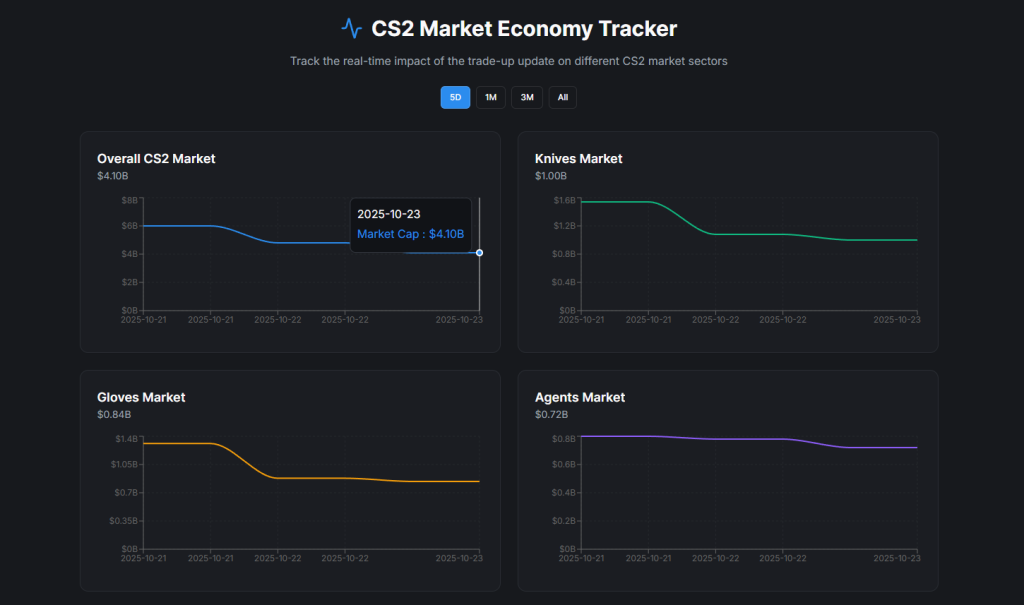
Task: Click the Gloves Market heading
Action: [141, 397]
